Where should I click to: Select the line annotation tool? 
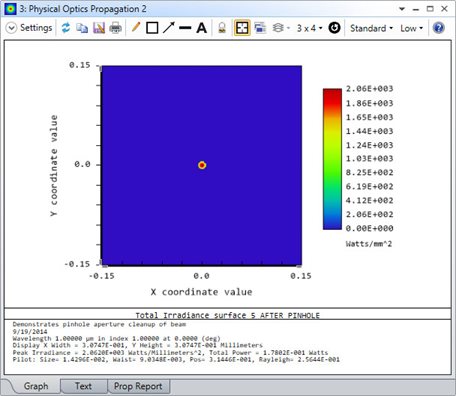point(185,28)
